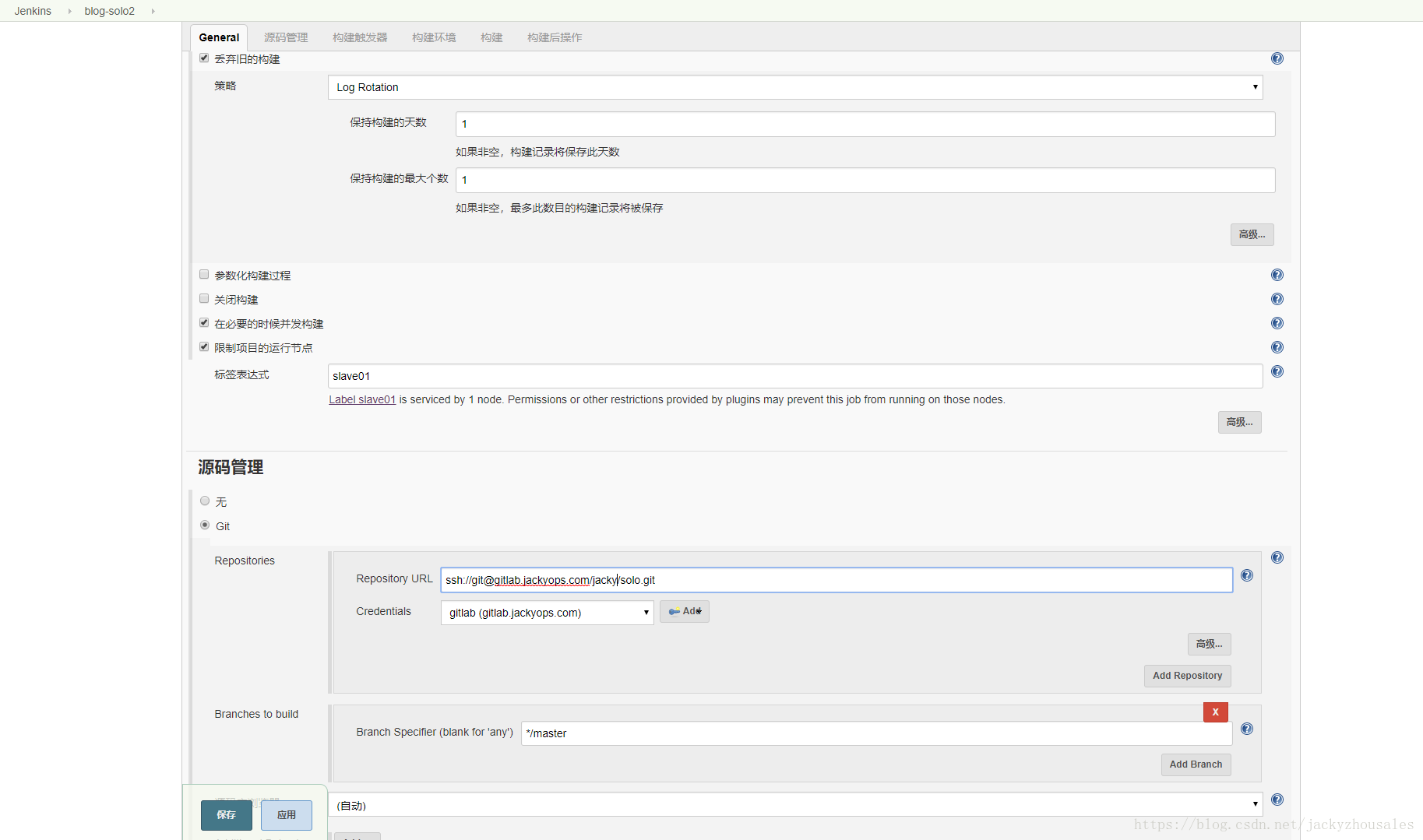1423x840 pixels.
Task: Focus the Repository URL field
Action: [x=837, y=580]
